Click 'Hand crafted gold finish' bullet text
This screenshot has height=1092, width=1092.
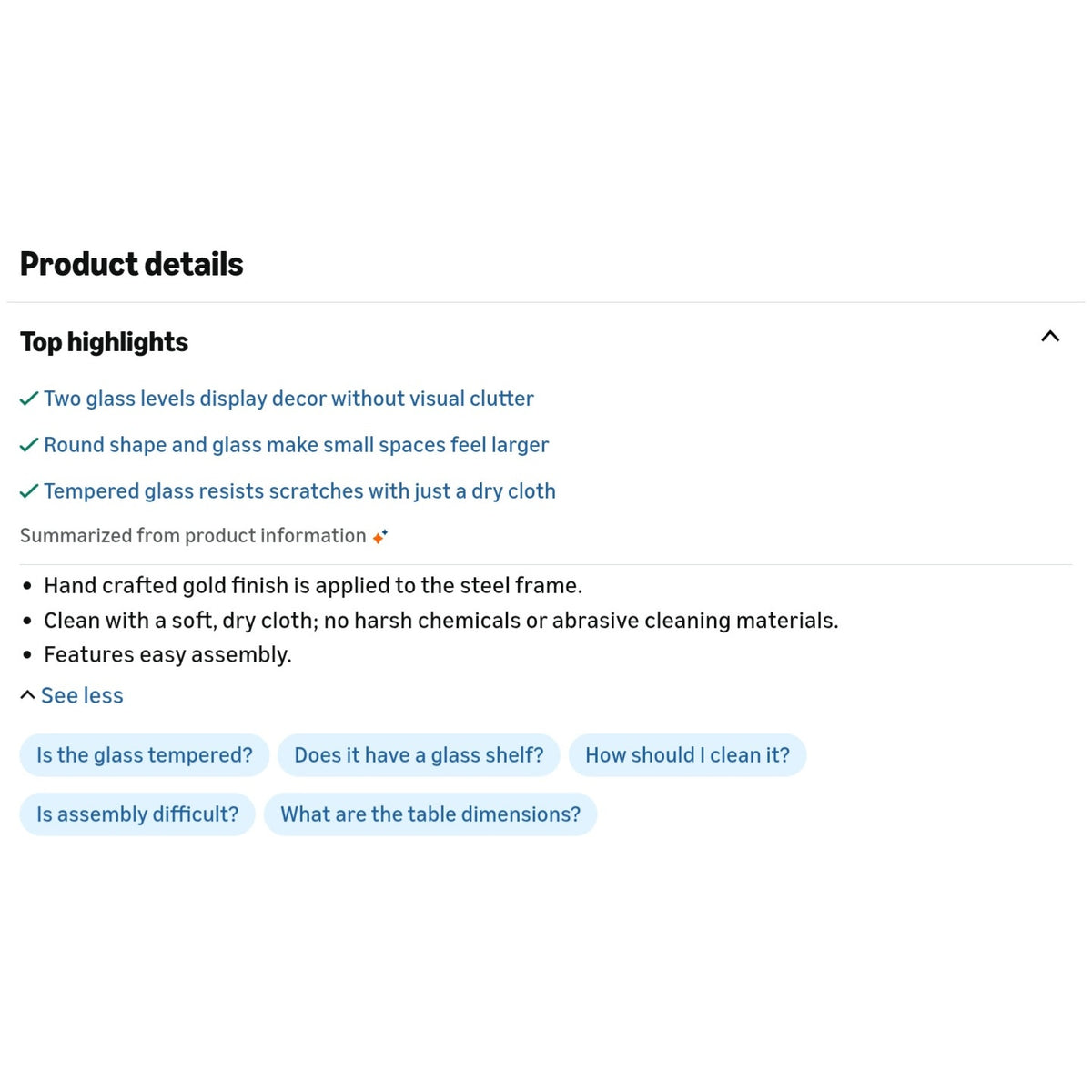coord(313,585)
